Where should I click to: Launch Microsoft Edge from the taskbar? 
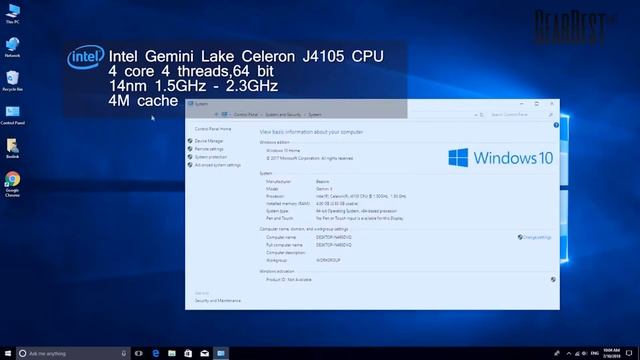tap(156, 353)
